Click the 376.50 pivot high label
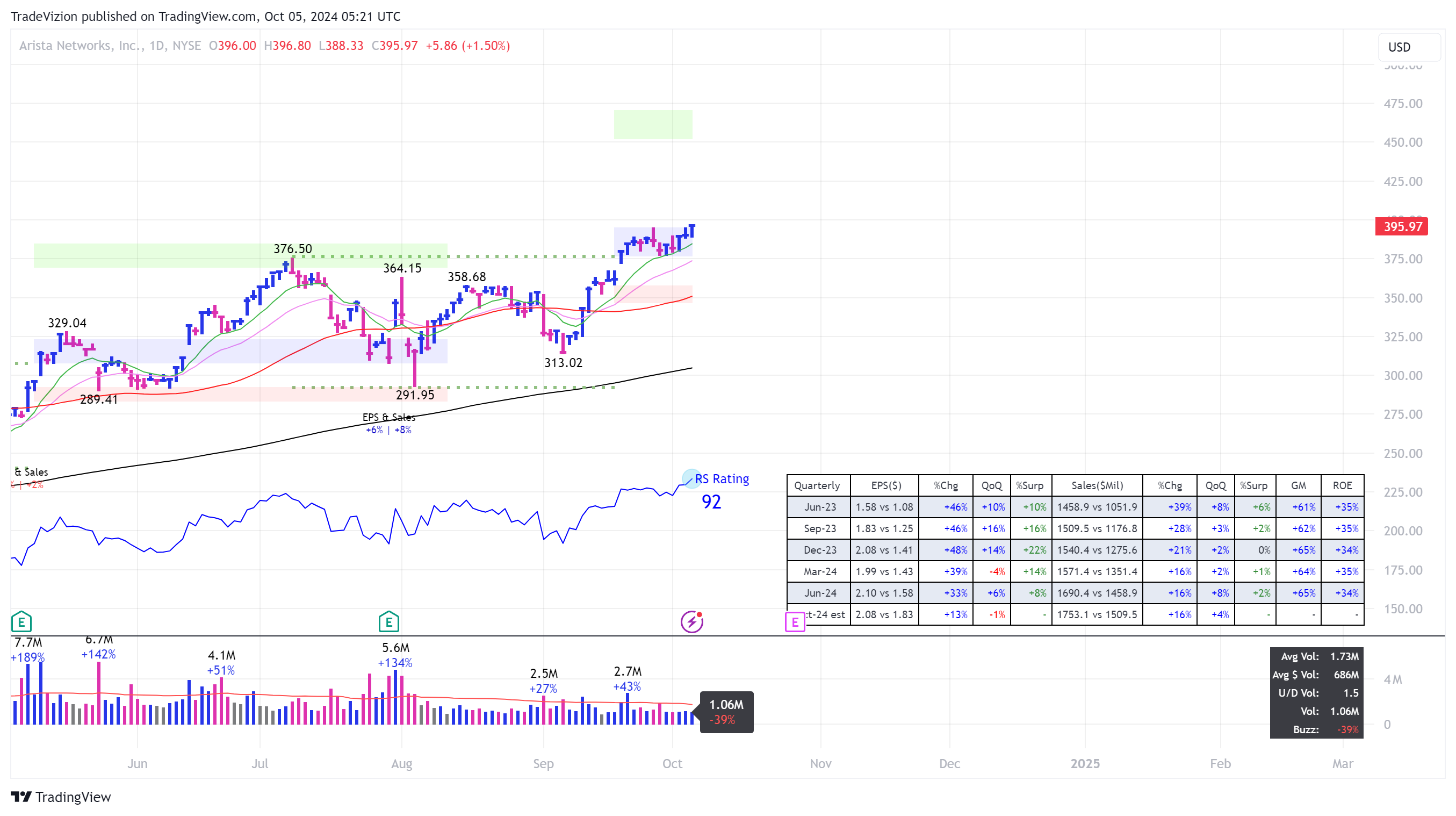 point(292,249)
